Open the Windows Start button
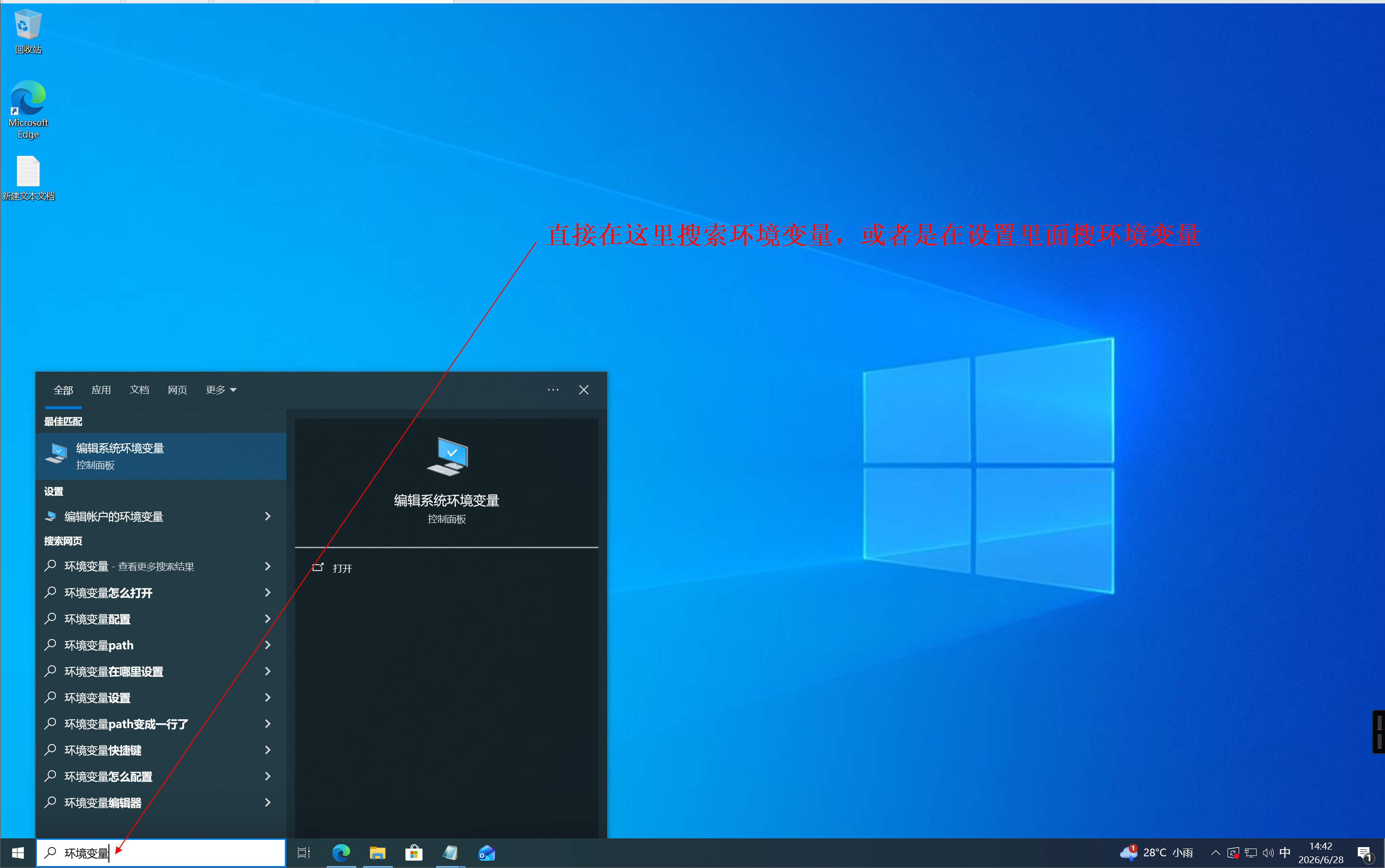 17,853
